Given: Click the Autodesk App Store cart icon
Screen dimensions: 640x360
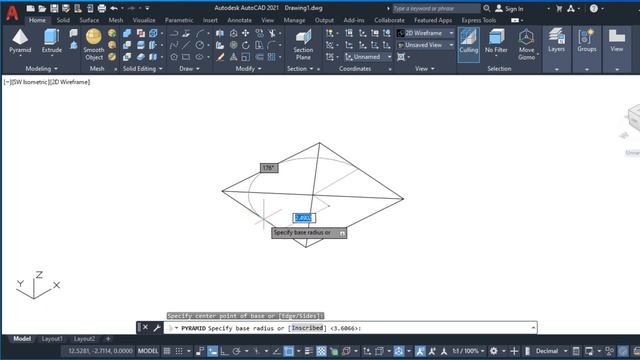Looking at the screenshot, I should [559, 8].
